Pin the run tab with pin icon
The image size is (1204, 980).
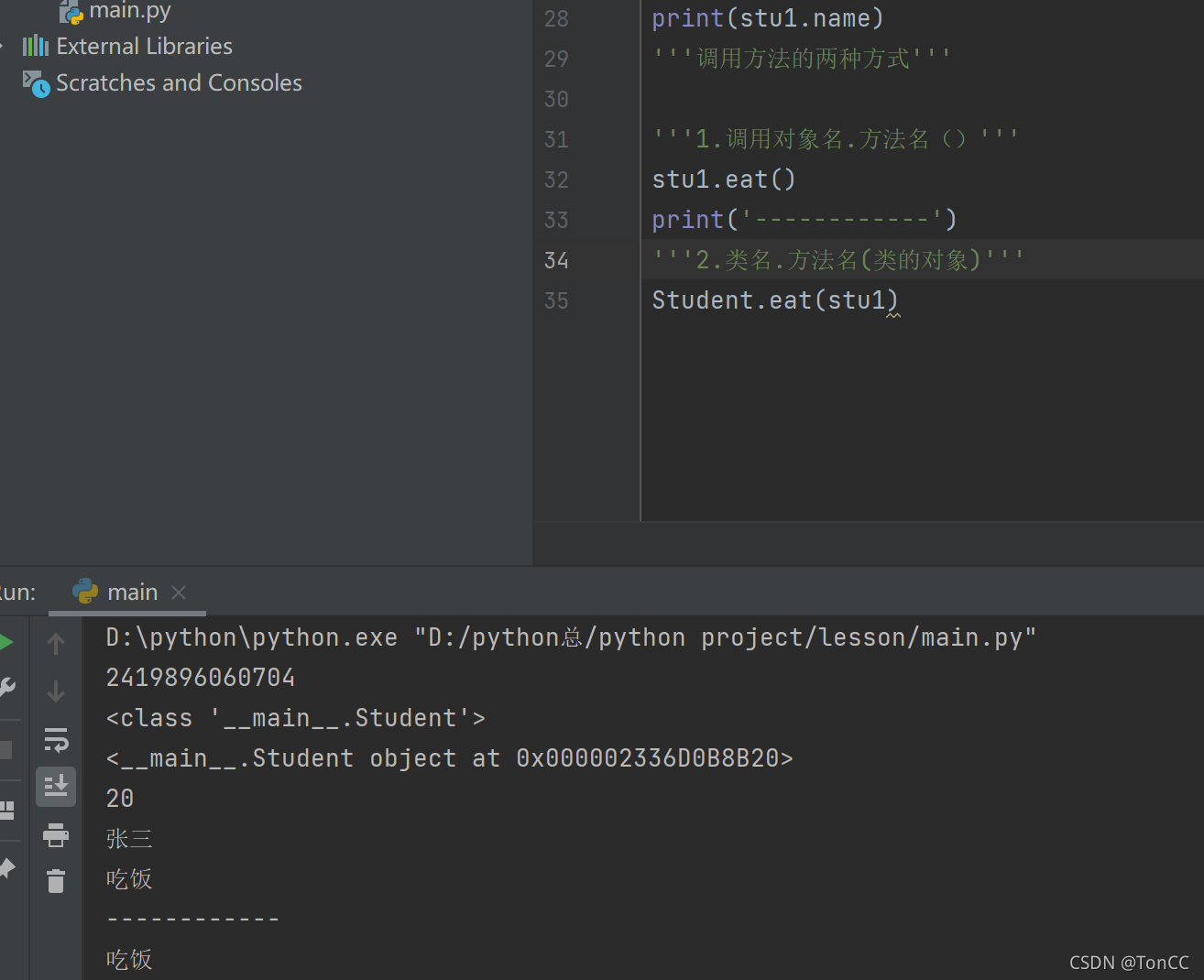point(6,867)
